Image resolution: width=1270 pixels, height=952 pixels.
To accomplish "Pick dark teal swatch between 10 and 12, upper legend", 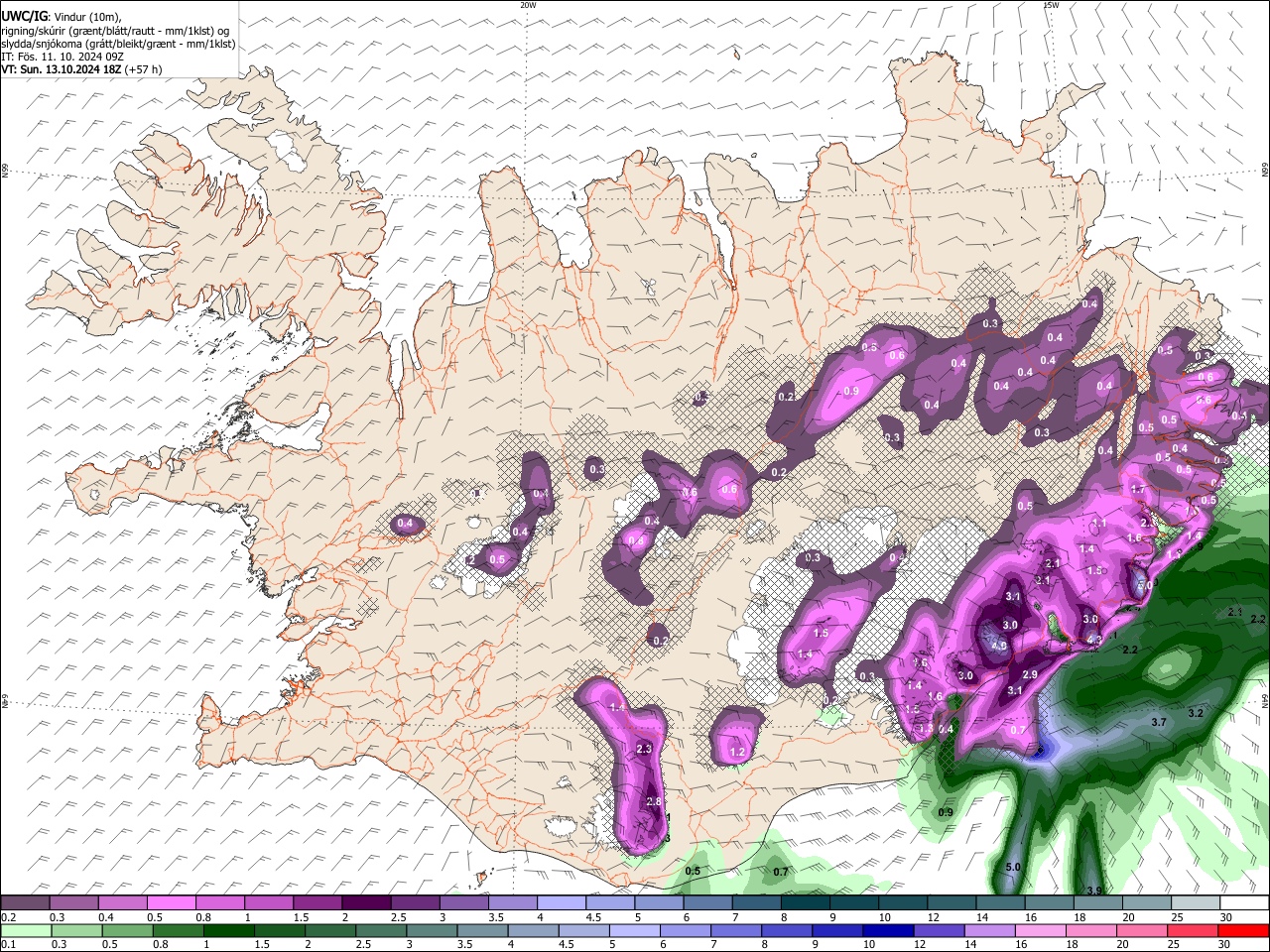I will [901, 903].
